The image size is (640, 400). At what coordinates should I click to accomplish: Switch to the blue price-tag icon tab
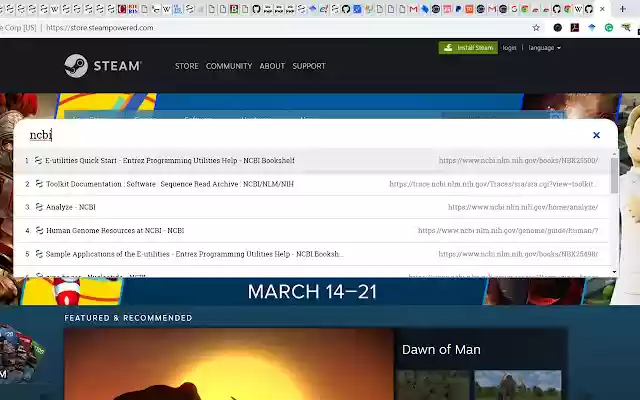[x=425, y=9]
